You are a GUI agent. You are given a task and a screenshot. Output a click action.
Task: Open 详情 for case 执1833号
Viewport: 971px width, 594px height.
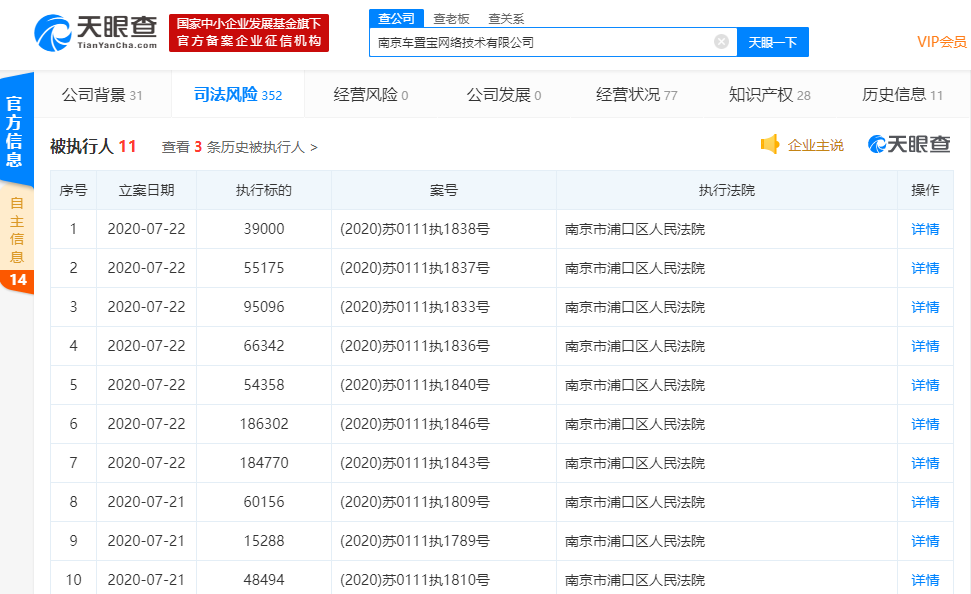tap(925, 307)
